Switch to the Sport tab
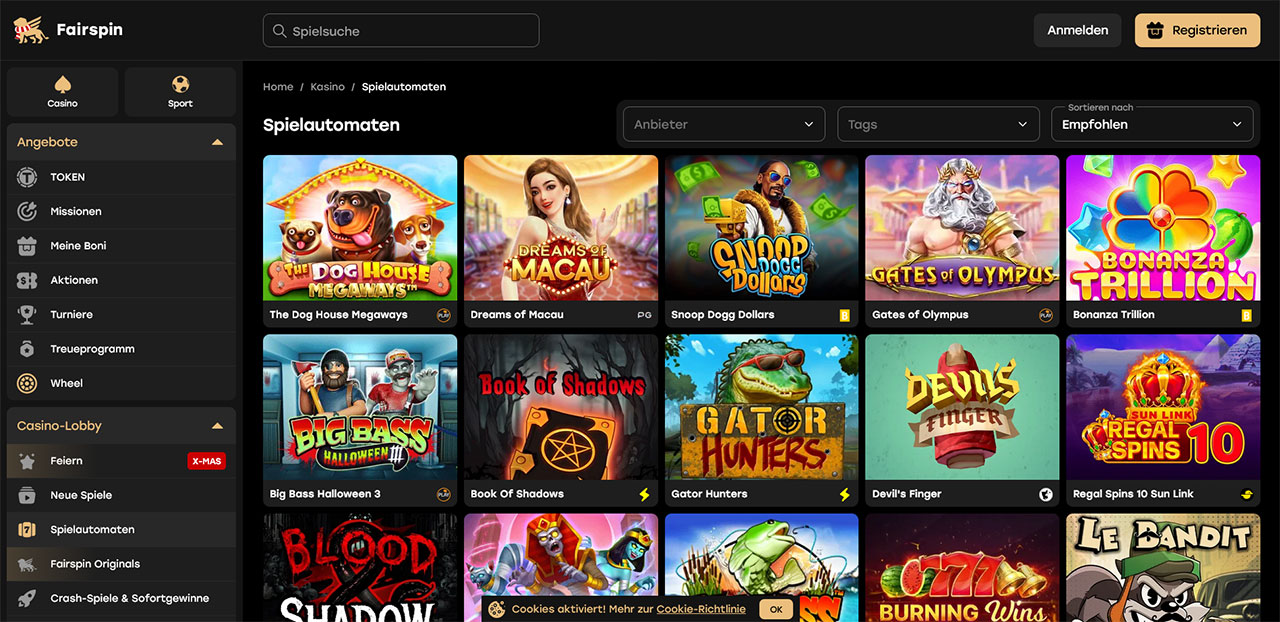1280x622 pixels. 180,92
